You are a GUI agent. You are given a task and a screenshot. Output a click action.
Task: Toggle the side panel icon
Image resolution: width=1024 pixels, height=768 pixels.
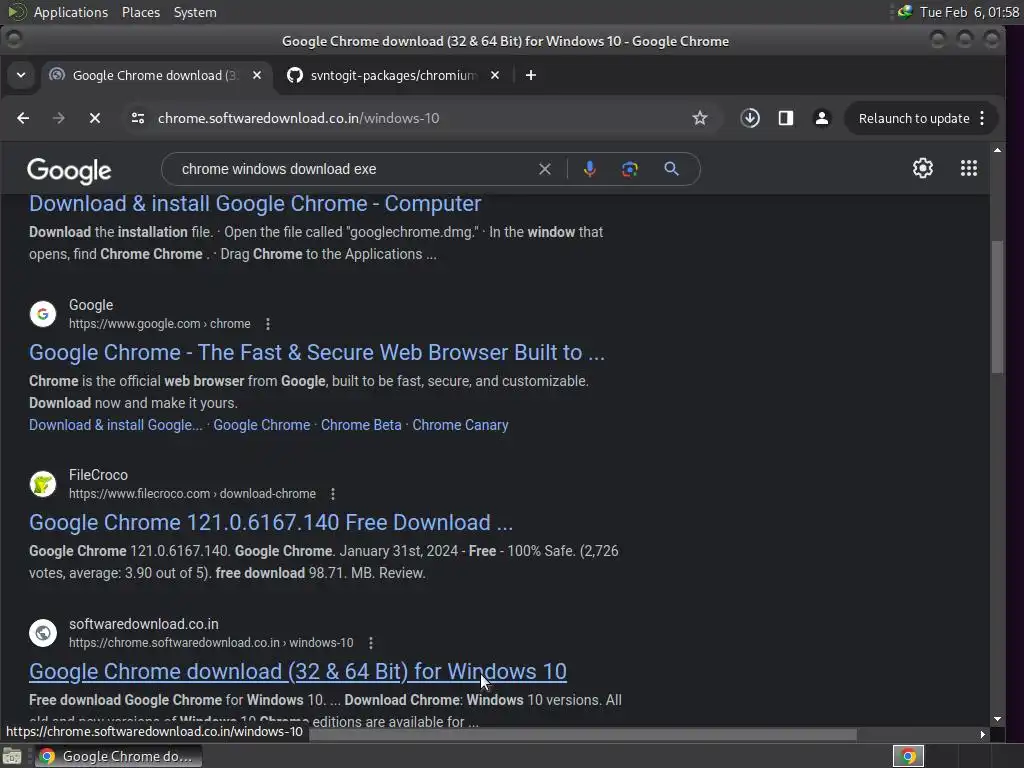(786, 118)
